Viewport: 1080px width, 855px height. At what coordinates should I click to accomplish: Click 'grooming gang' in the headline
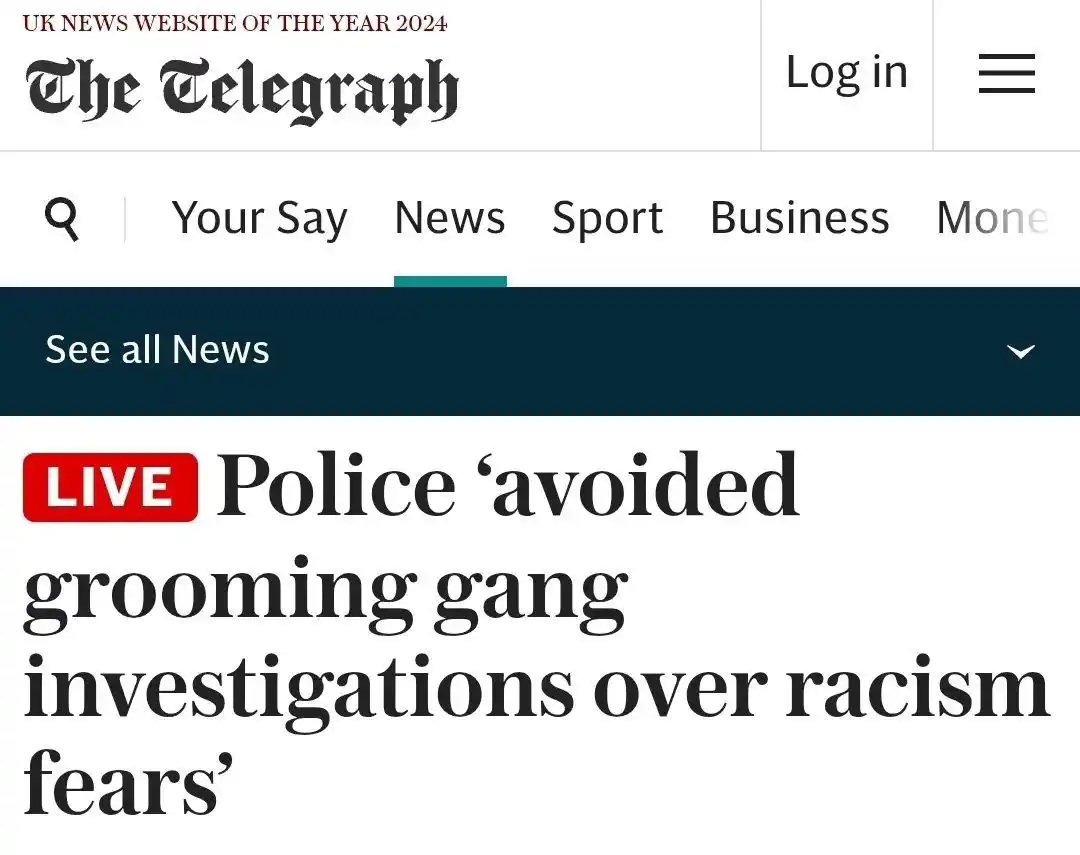(x=325, y=594)
